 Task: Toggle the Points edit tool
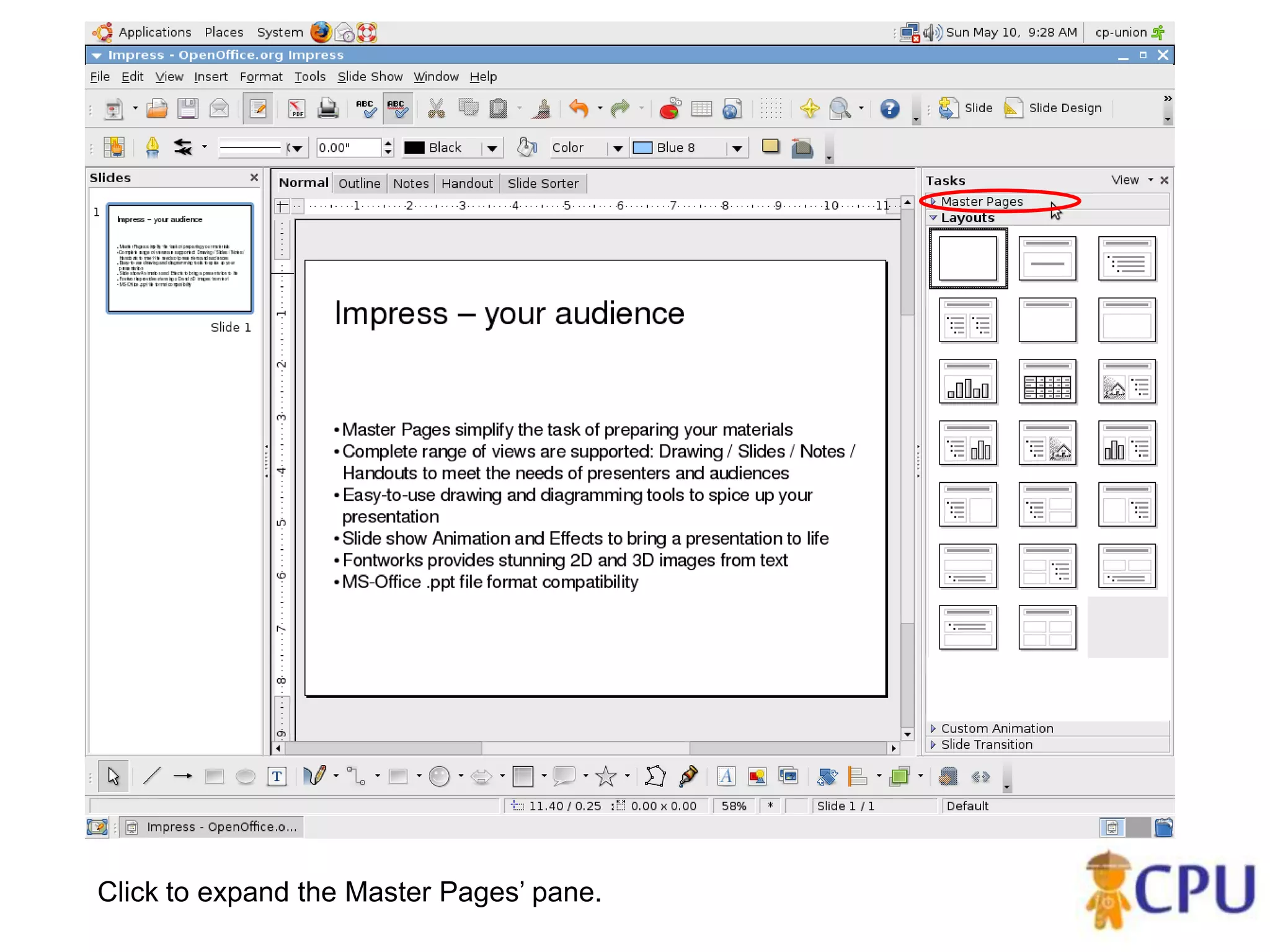click(655, 776)
